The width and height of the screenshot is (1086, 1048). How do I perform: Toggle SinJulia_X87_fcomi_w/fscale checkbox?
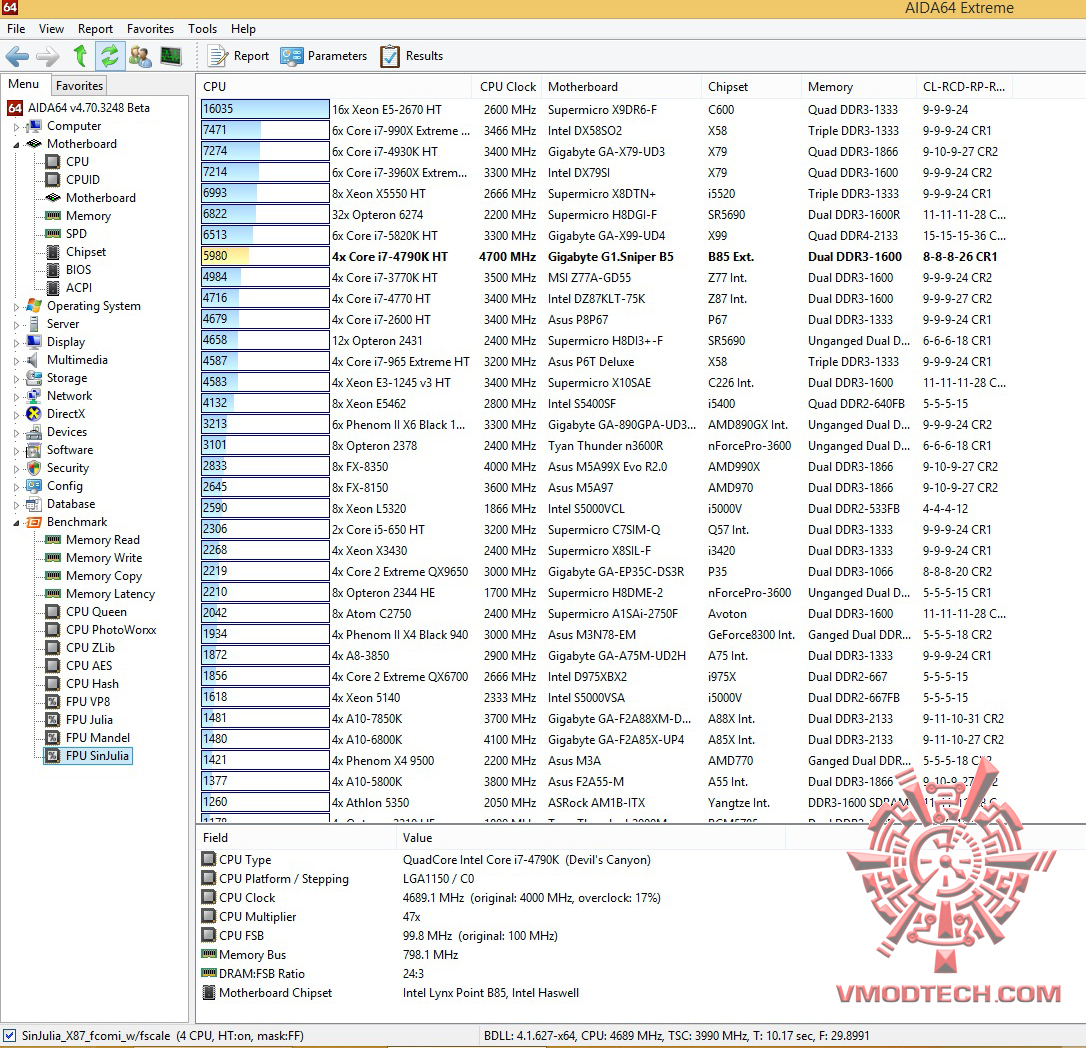click(9, 1036)
